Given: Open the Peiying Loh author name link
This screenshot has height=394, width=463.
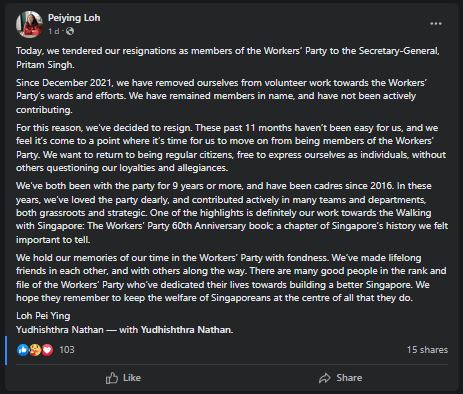Looking at the screenshot, I should point(74,18).
